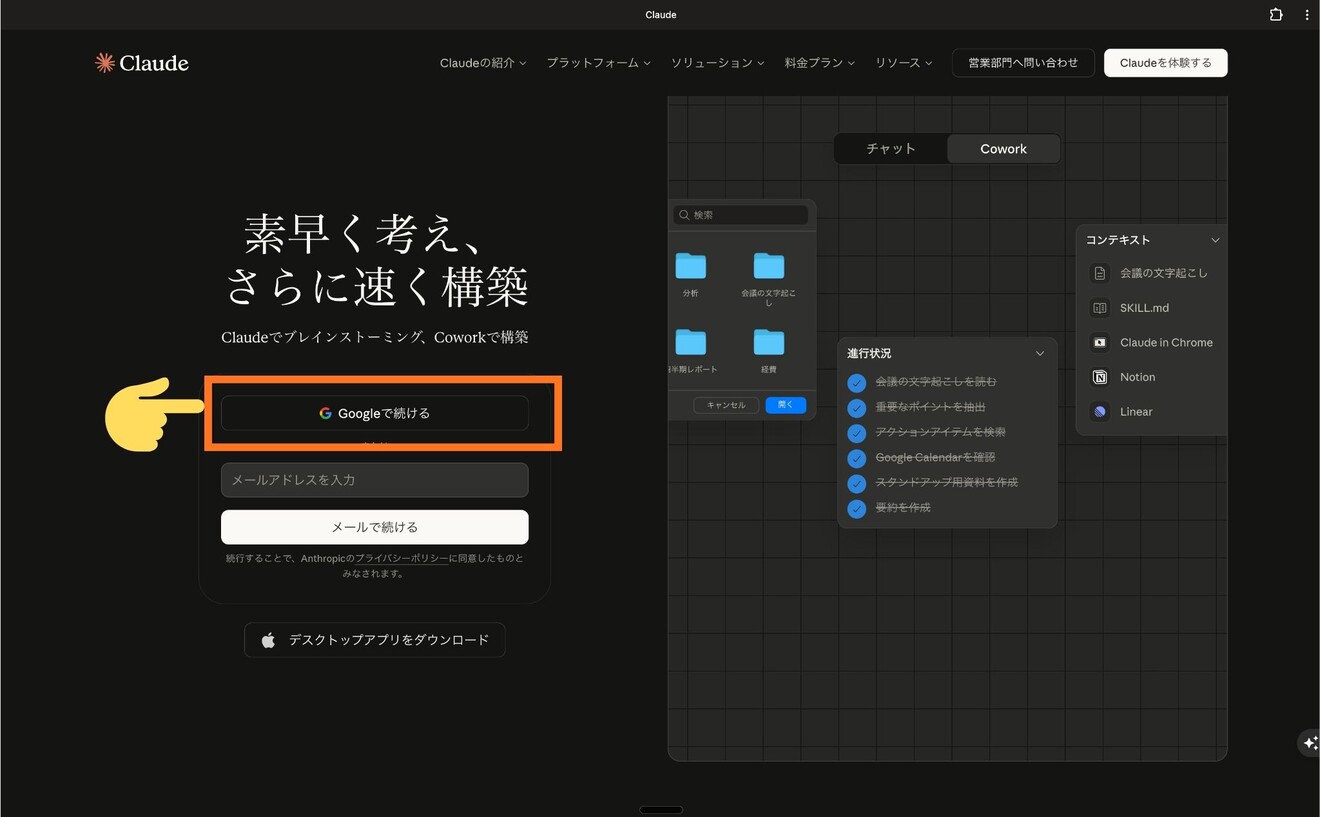The height and width of the screenshot is (817, 1320).
Task: Focus the メールアドレスを入力 field
Action: pyautogui.click(x=375, y=480)
